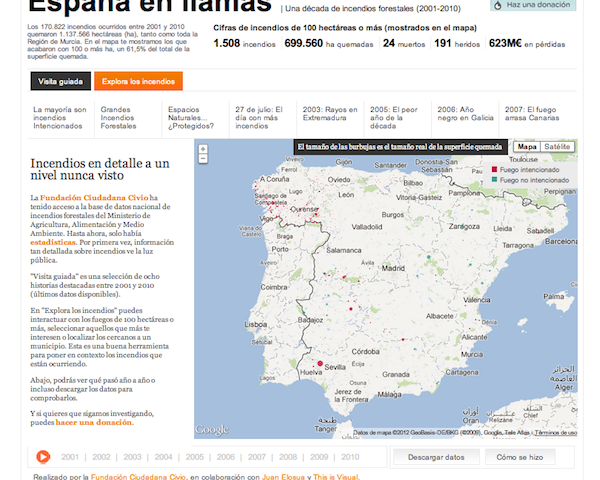Image resolution: width=600 pixels, height=480 pixels.
Task: Switch map to Satélite view
Action: click(x=557, y=147)
